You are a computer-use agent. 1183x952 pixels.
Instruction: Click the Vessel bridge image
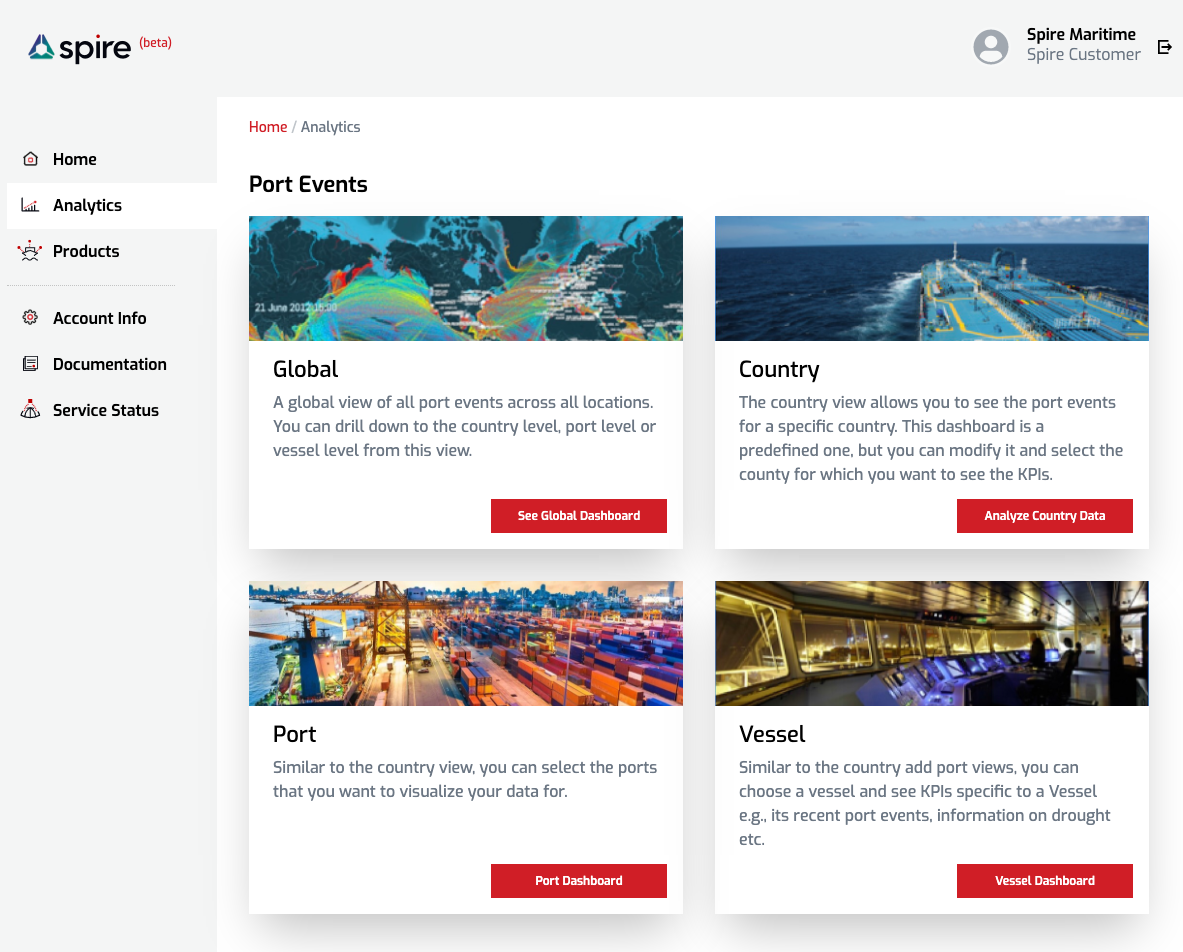[932, 643]
